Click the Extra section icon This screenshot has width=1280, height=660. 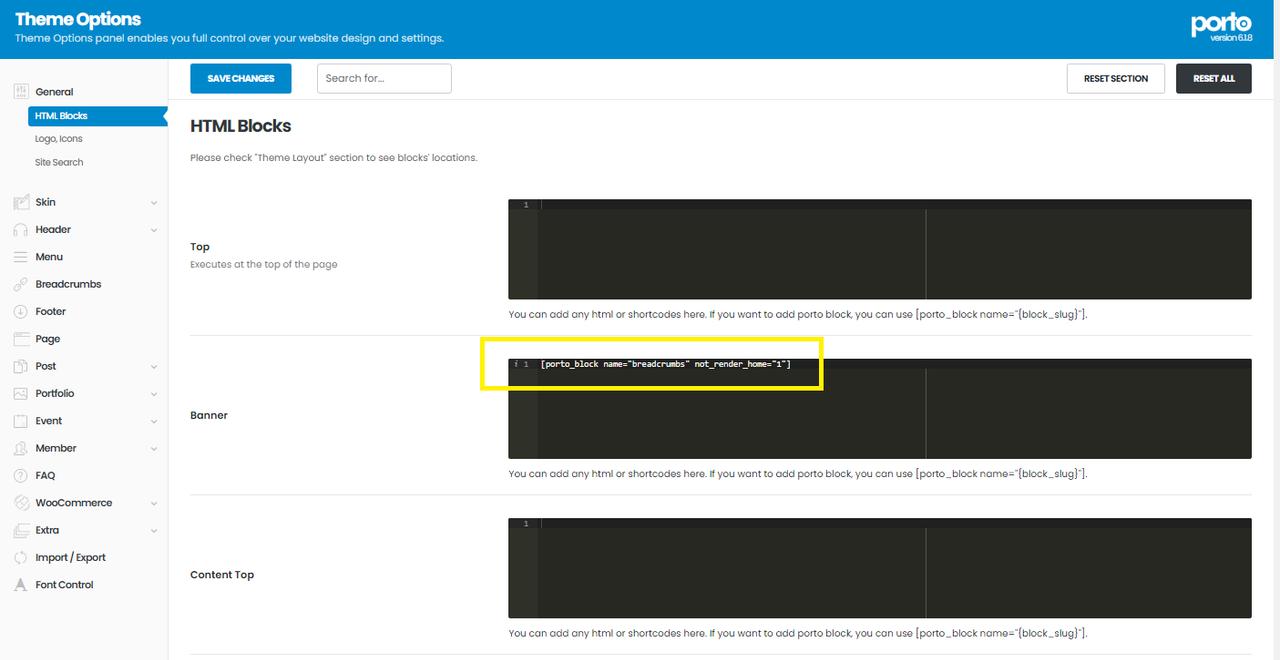point(21,530)
